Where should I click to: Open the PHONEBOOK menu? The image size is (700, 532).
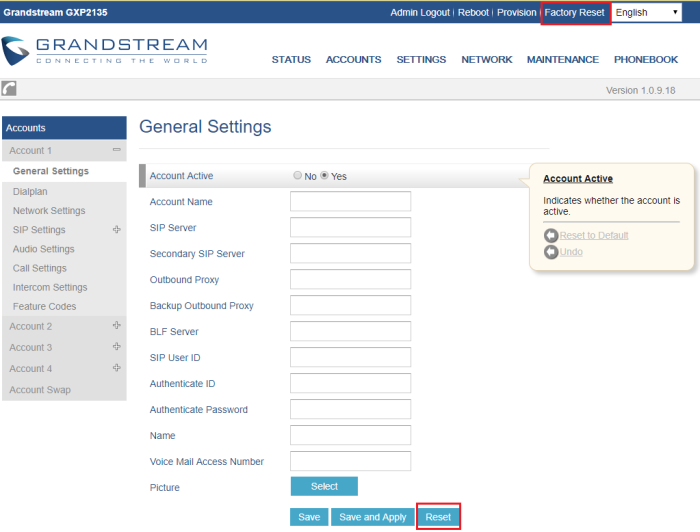(x=645, y=60)
